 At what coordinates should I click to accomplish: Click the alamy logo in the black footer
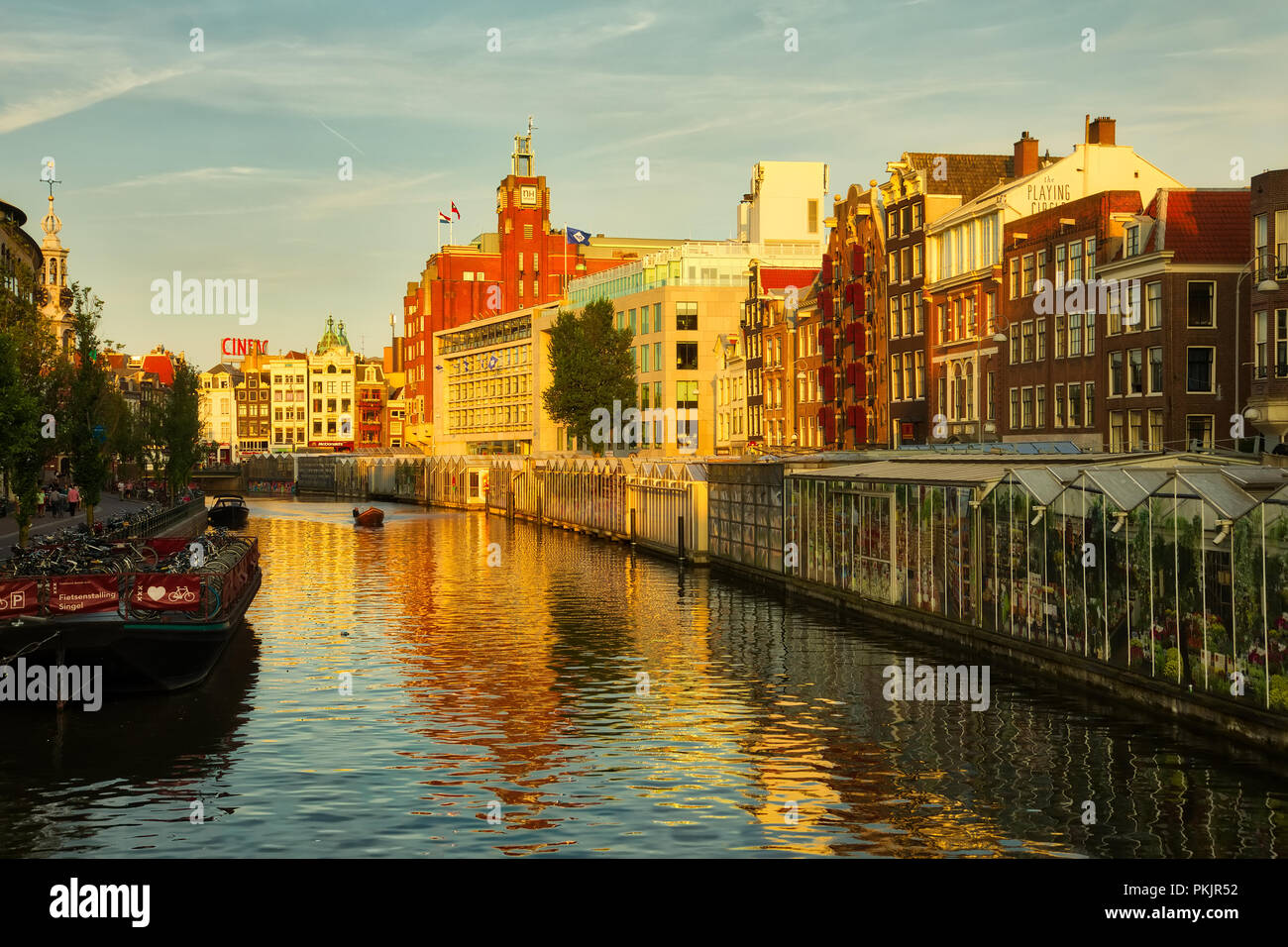point(100,902)
